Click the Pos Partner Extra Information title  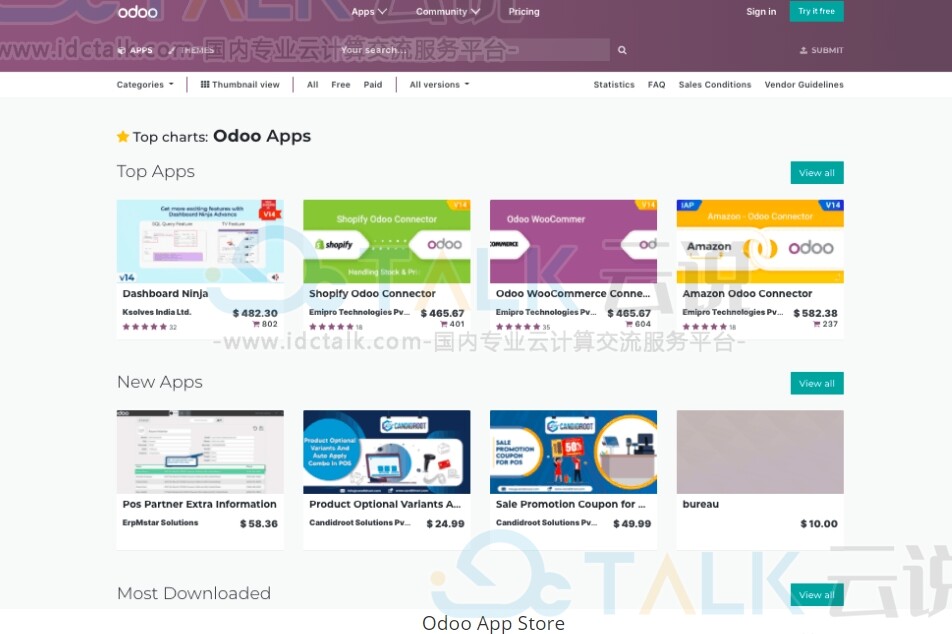[200, 504]
